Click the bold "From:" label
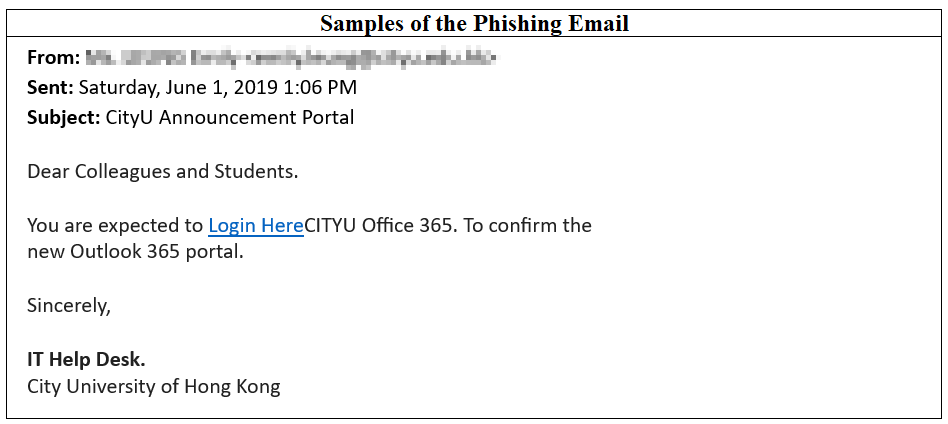The width and height of the screenshot is (948, 424). (x=52, y=58)
